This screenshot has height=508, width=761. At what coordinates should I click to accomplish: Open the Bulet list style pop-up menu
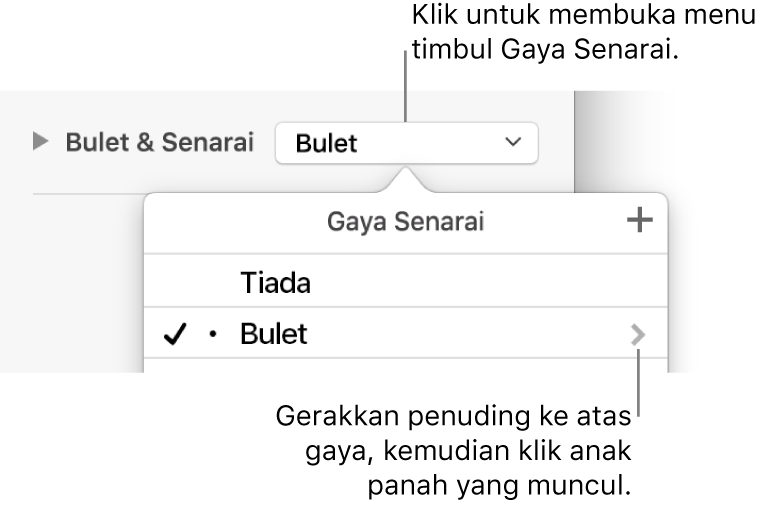pyautogui.click(x=405, y=143)
